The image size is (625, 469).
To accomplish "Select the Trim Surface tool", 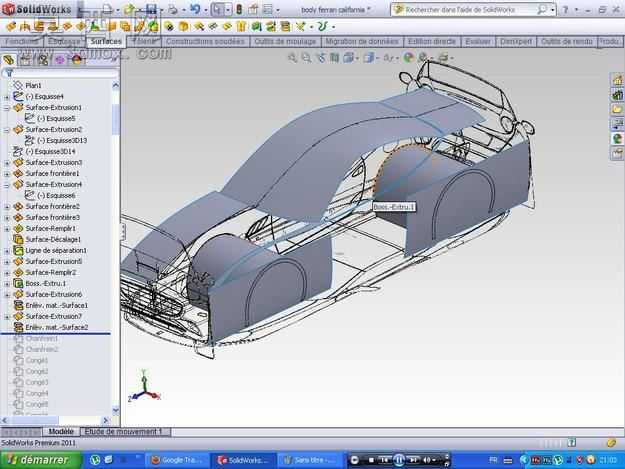I will 212,27.
